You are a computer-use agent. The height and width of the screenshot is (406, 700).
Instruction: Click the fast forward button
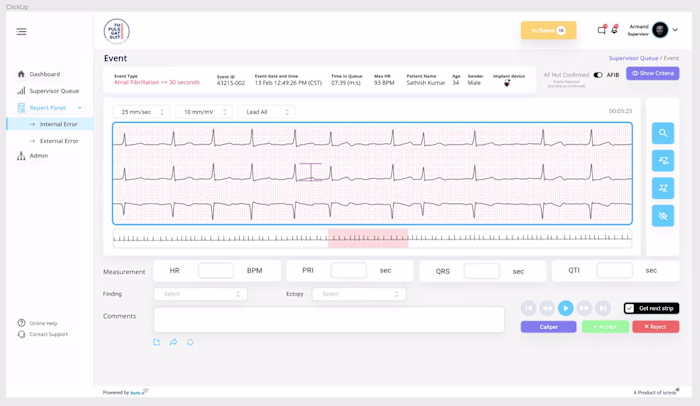584,308
